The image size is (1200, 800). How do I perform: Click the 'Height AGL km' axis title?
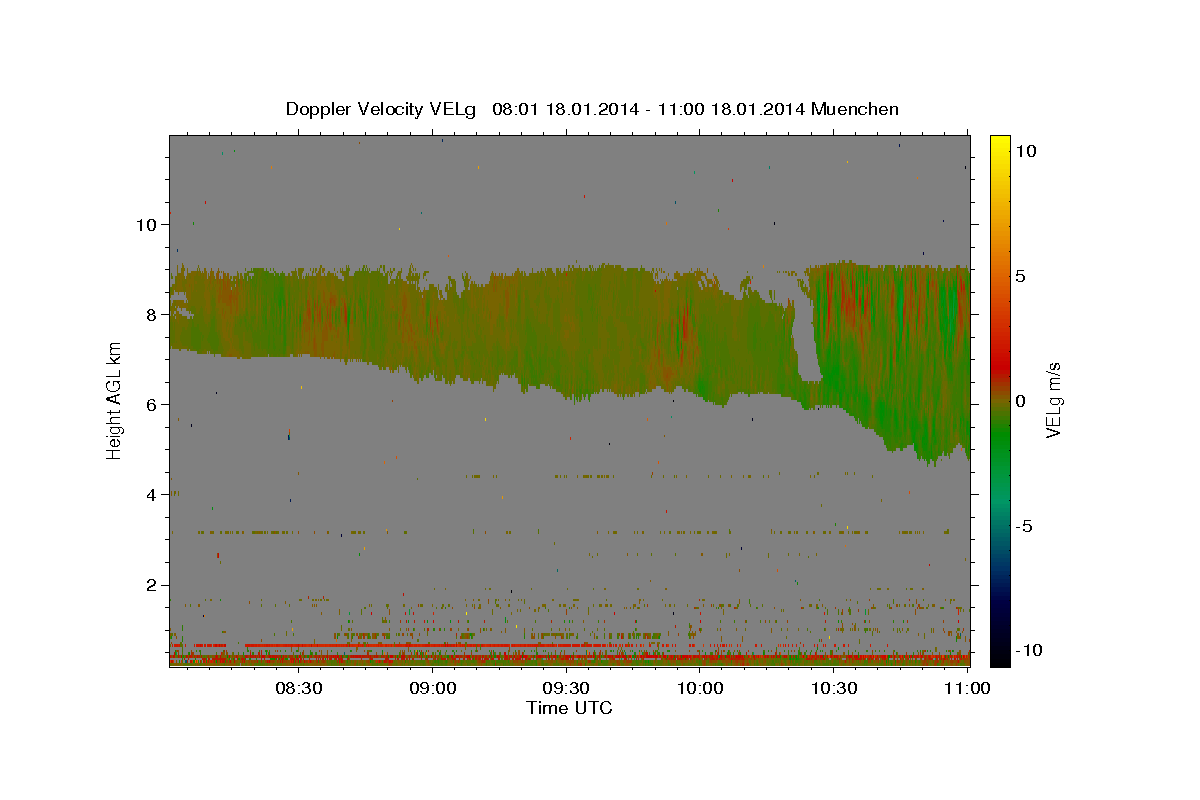pyautogui.click(x=115, y=401)
